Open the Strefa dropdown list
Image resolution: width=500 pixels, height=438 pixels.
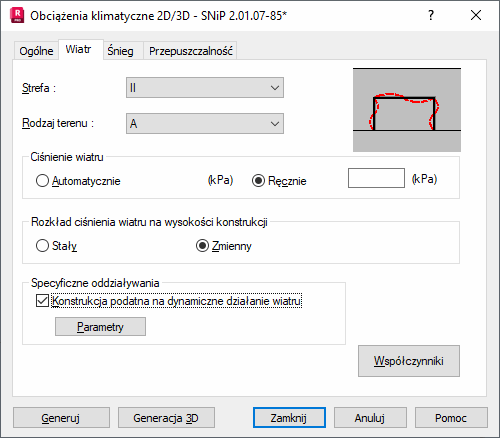[205, 88]
